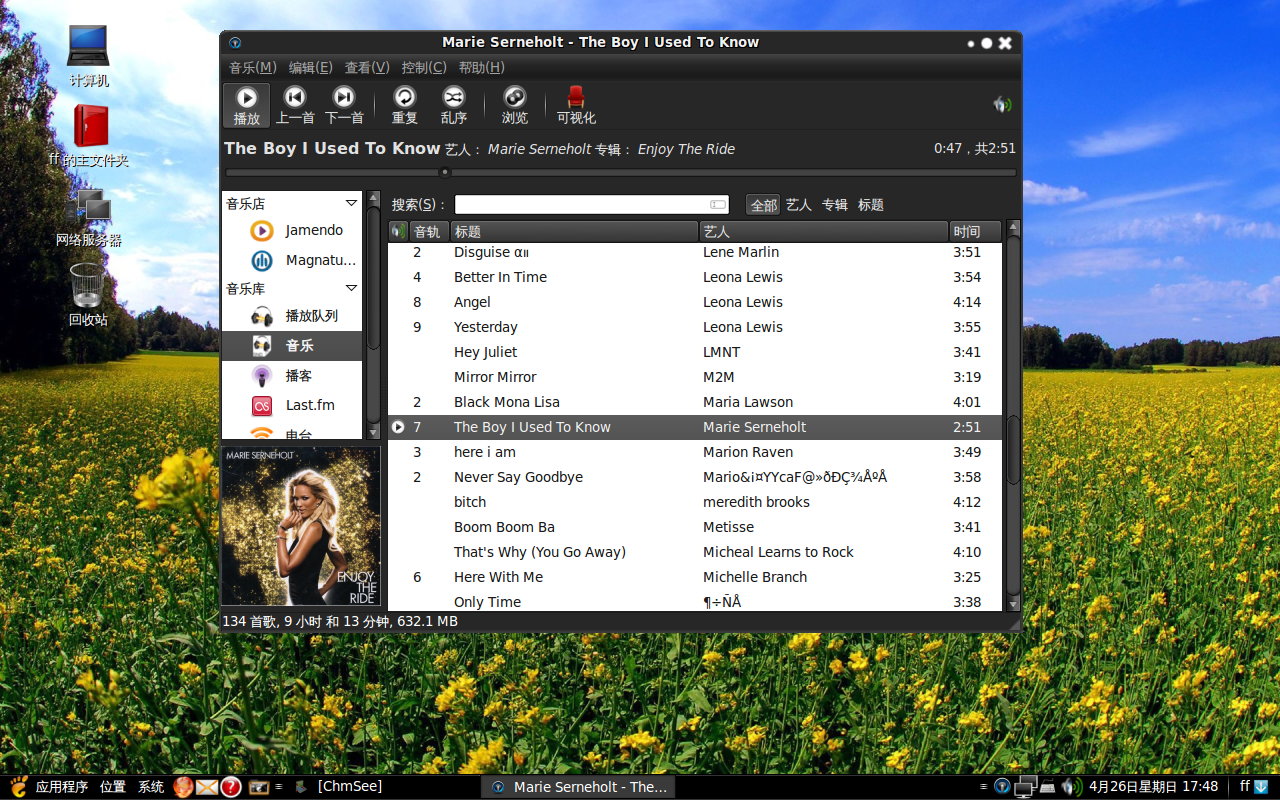Collapse the 音乐店 section arrow
This screenshot has width=1280, height=800.
(x=351, y=203)
